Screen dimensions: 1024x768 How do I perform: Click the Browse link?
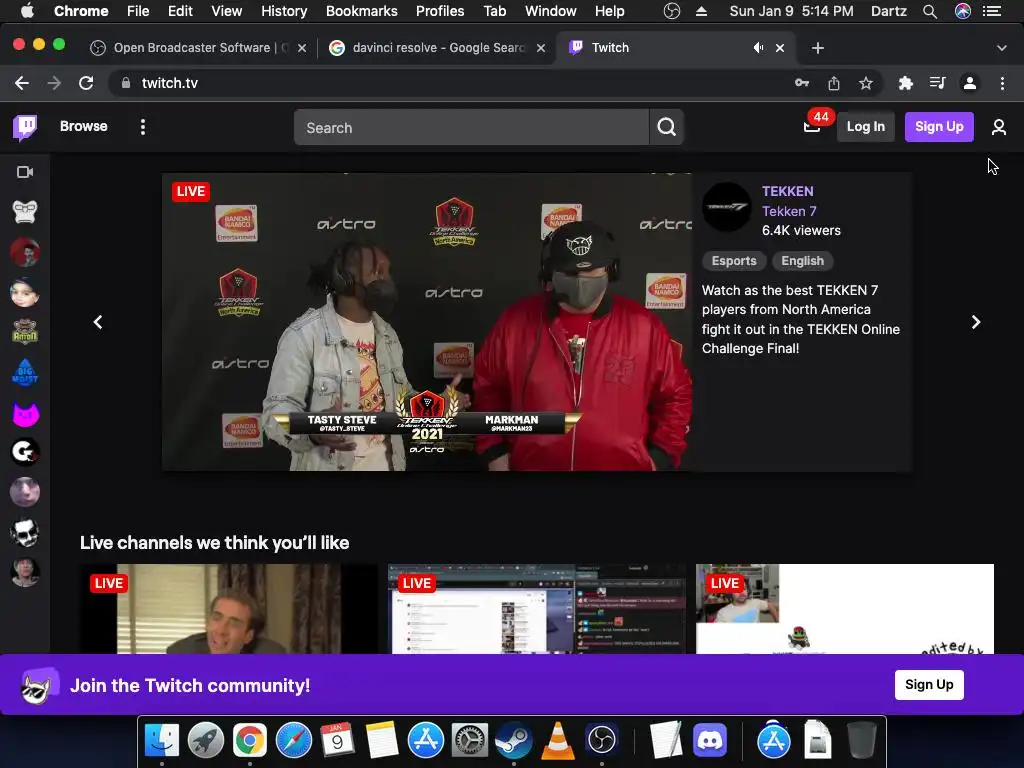84,126
